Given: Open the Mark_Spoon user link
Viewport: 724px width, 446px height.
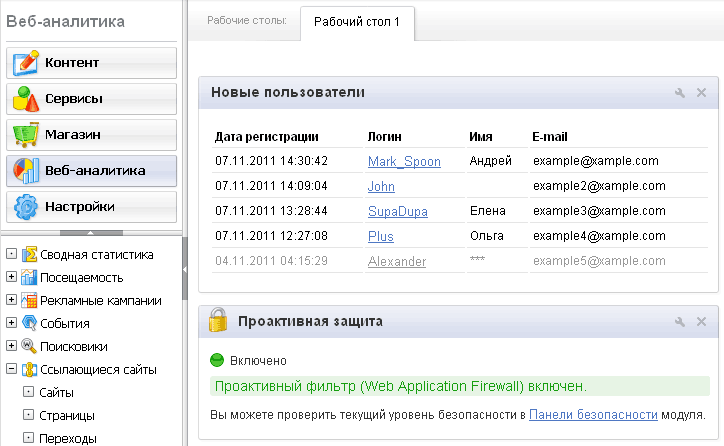Looking at the screenshot, I should click(404, 161).
